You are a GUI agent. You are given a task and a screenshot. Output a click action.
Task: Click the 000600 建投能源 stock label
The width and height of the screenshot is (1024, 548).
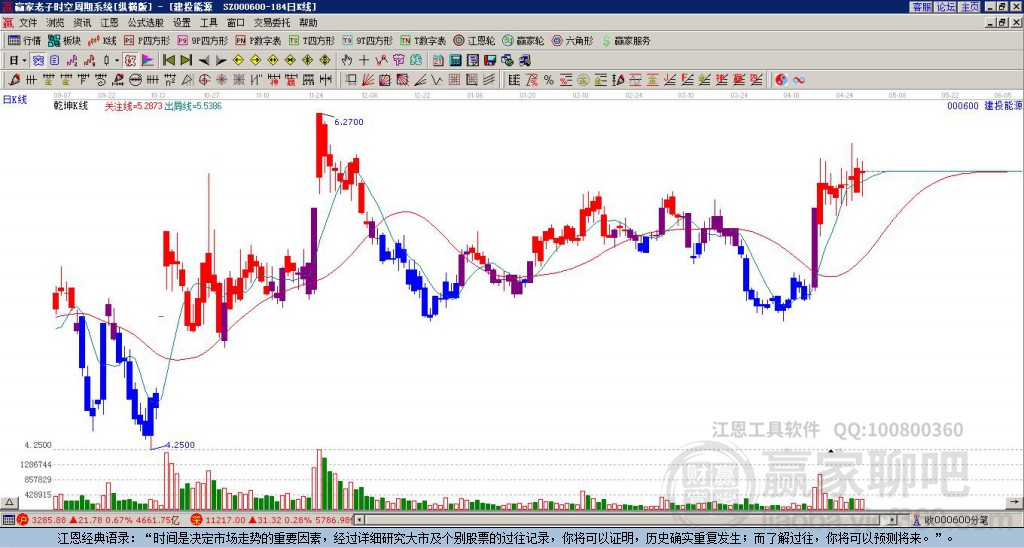click(984, 106)
